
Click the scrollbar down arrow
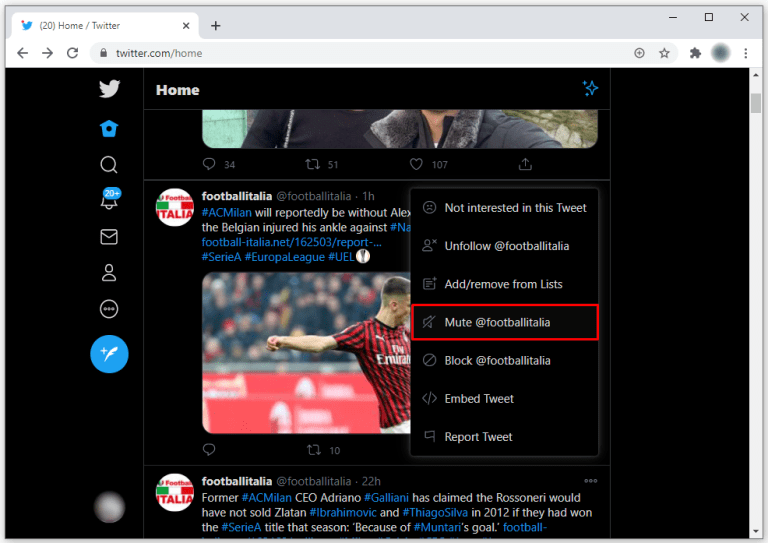(756, 531)
